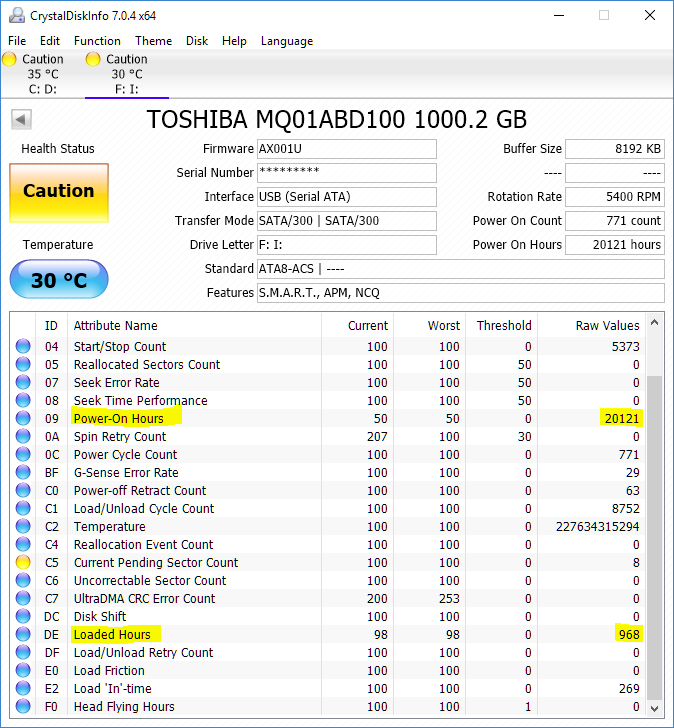Click the status circle for Uncorrectable Sector Count
The width and height of the screenshot is (674, 728).
pos(23,580)
